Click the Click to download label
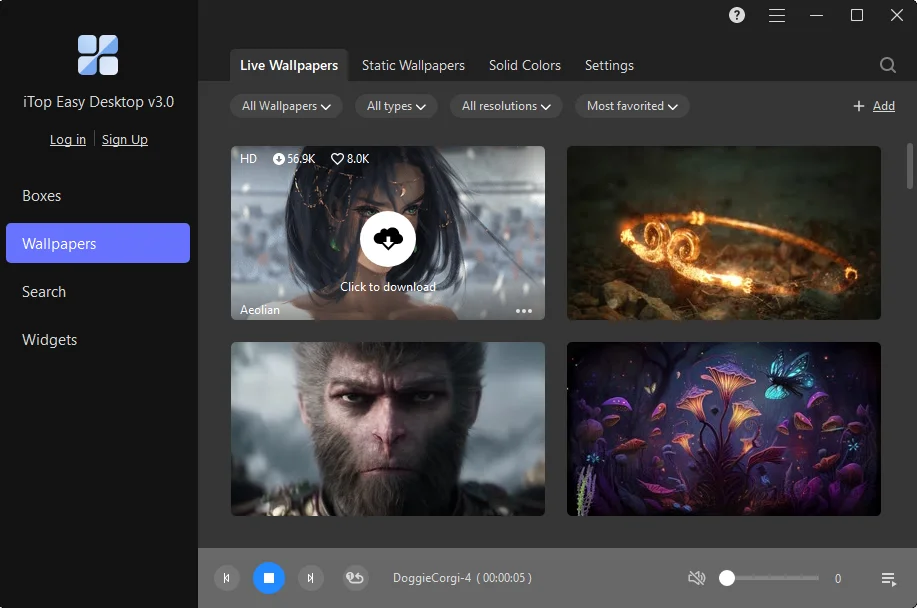 point(388,286)
